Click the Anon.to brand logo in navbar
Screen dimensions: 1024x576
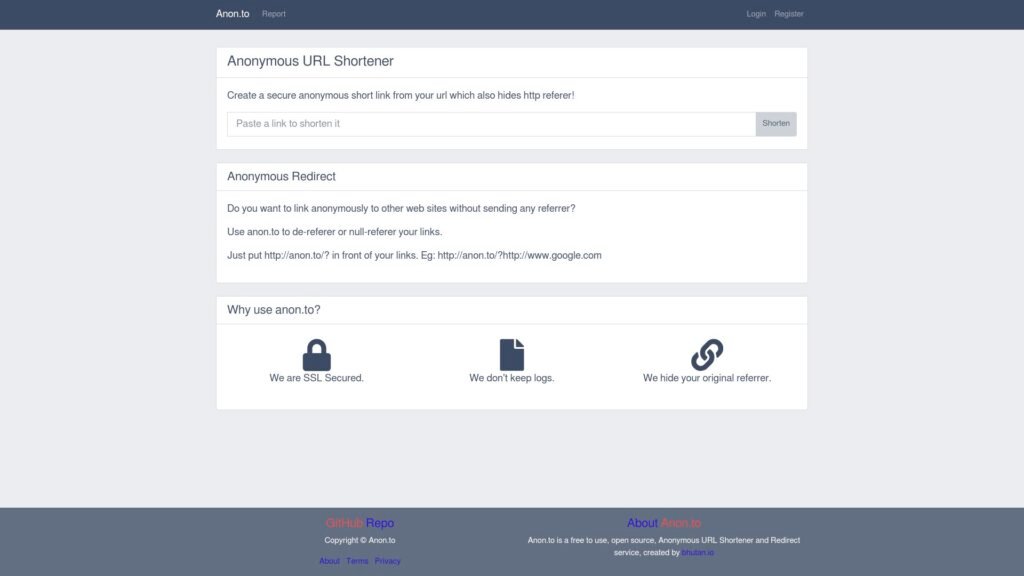coord(232,14)
